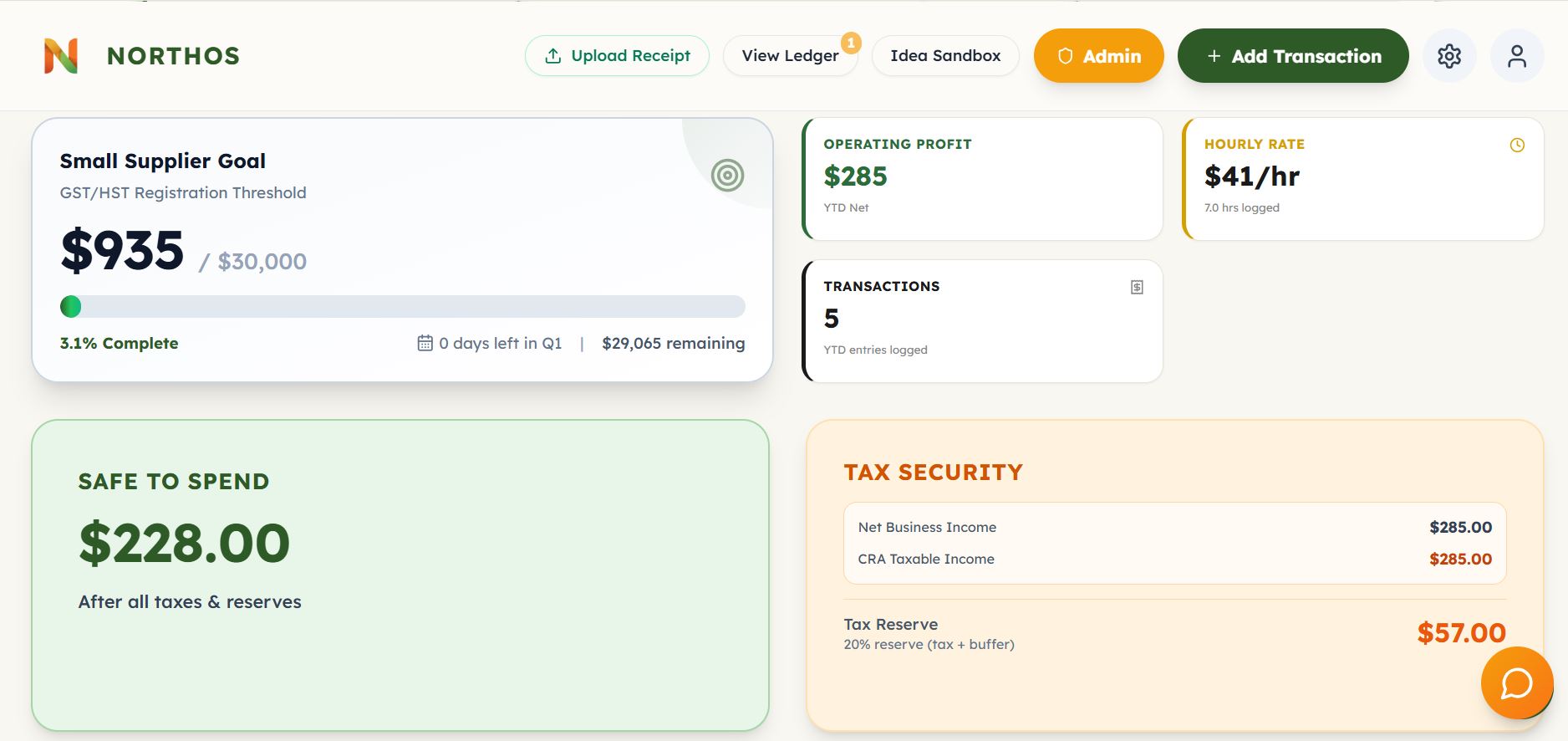This screenshot has height=741, width=1568.
Task: Click the Tax Reserve amount $57.00
Action: (1461, 633)
